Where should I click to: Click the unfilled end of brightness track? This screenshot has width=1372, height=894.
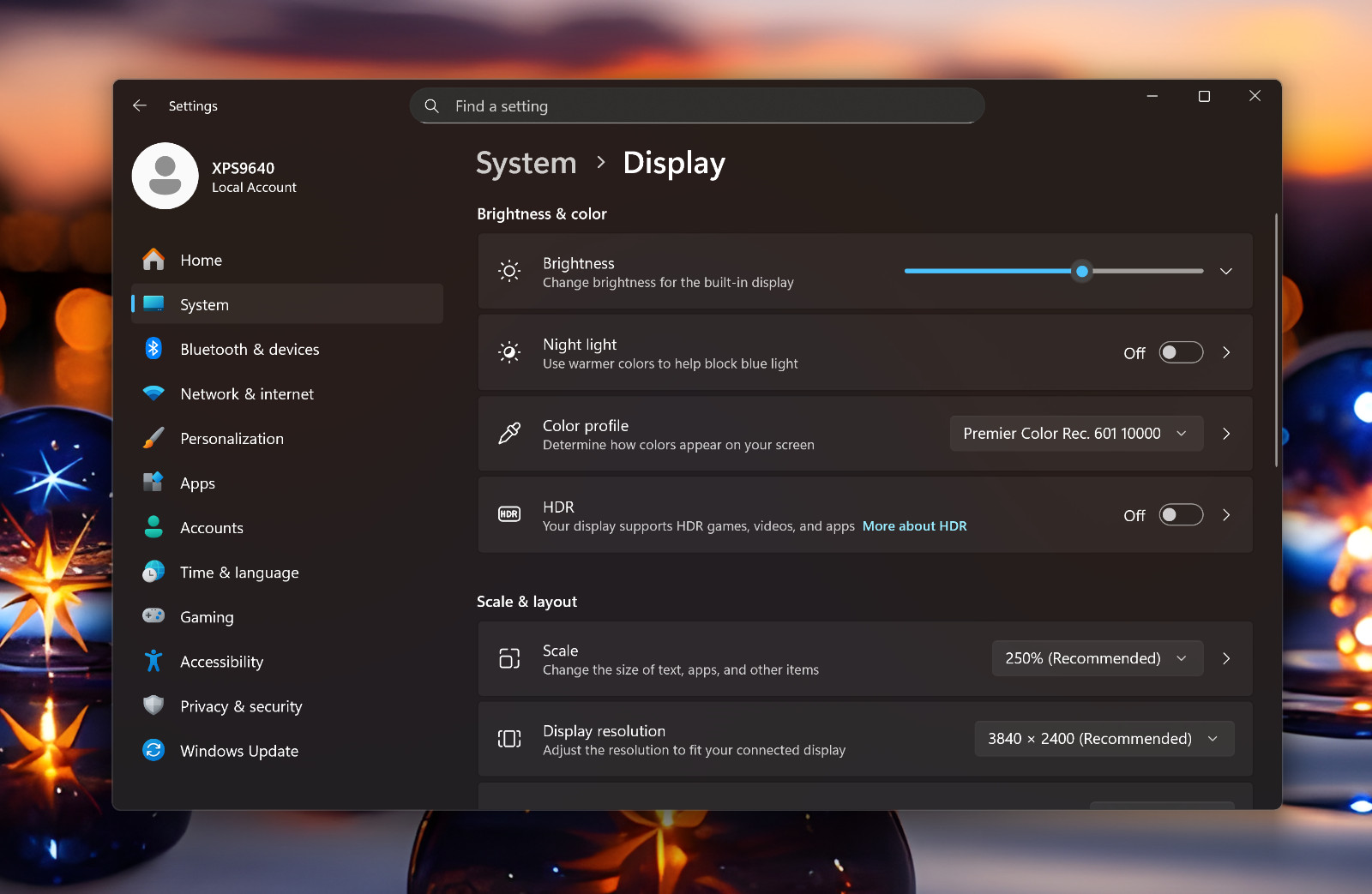pos(1199,271)
